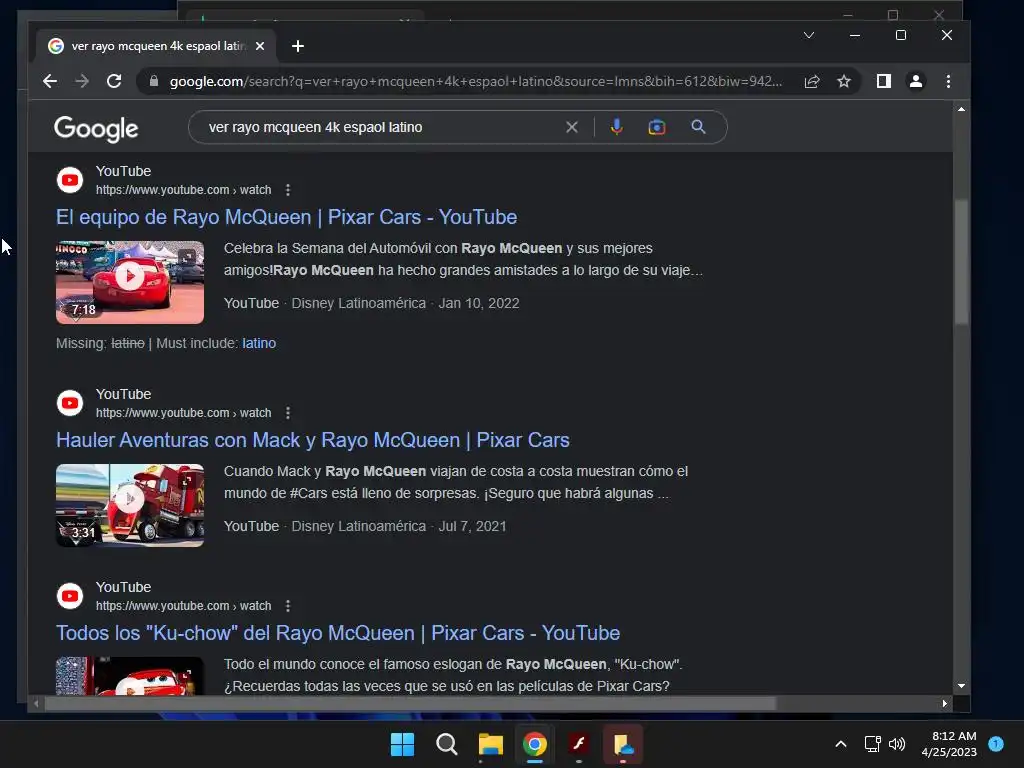The width and height of the screenshot is (1024, 768).
Task: Open the notification badge icon
Action: 996,743
